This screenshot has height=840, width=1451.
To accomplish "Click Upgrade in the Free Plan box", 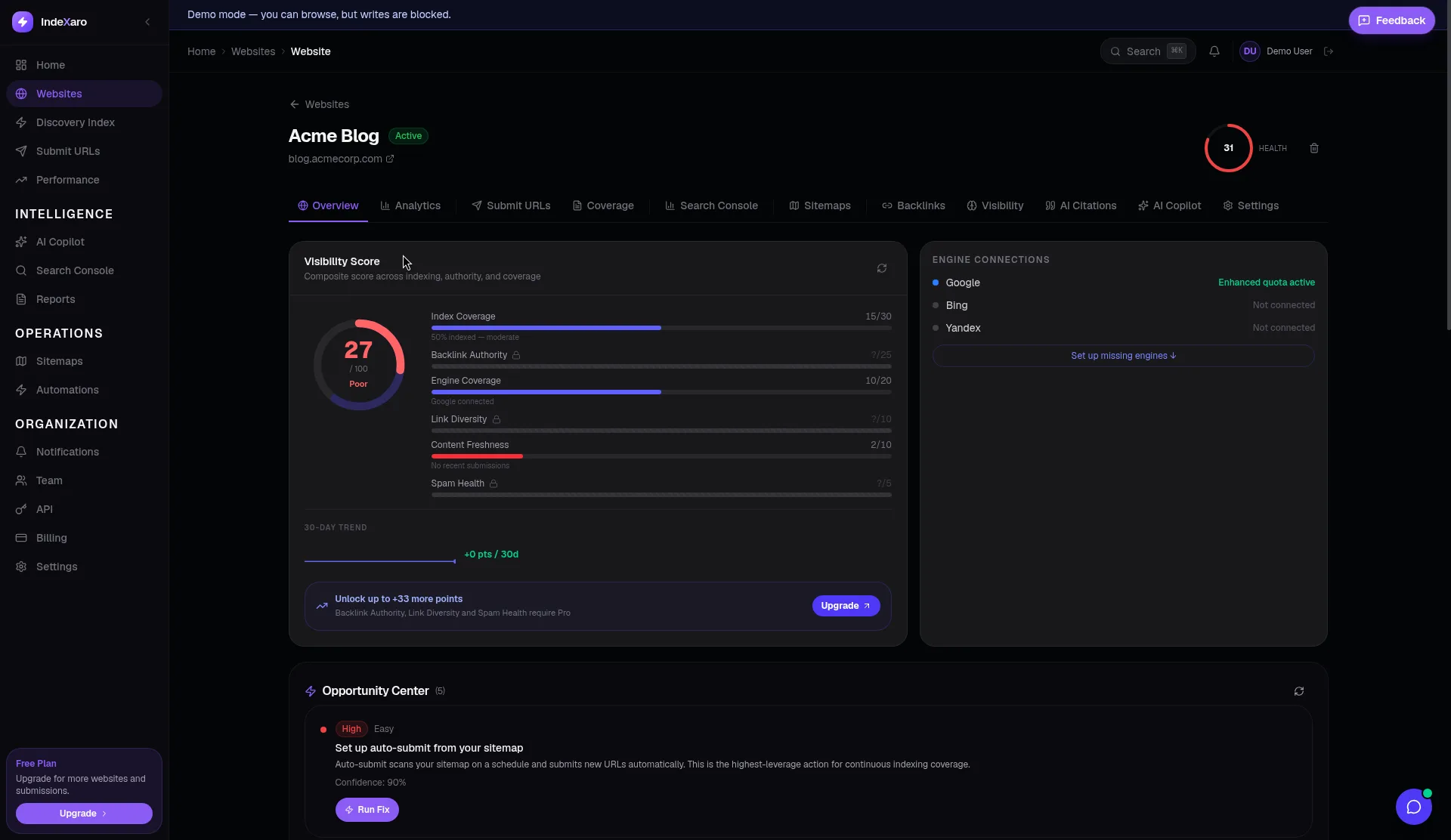I will pos(84,814).
